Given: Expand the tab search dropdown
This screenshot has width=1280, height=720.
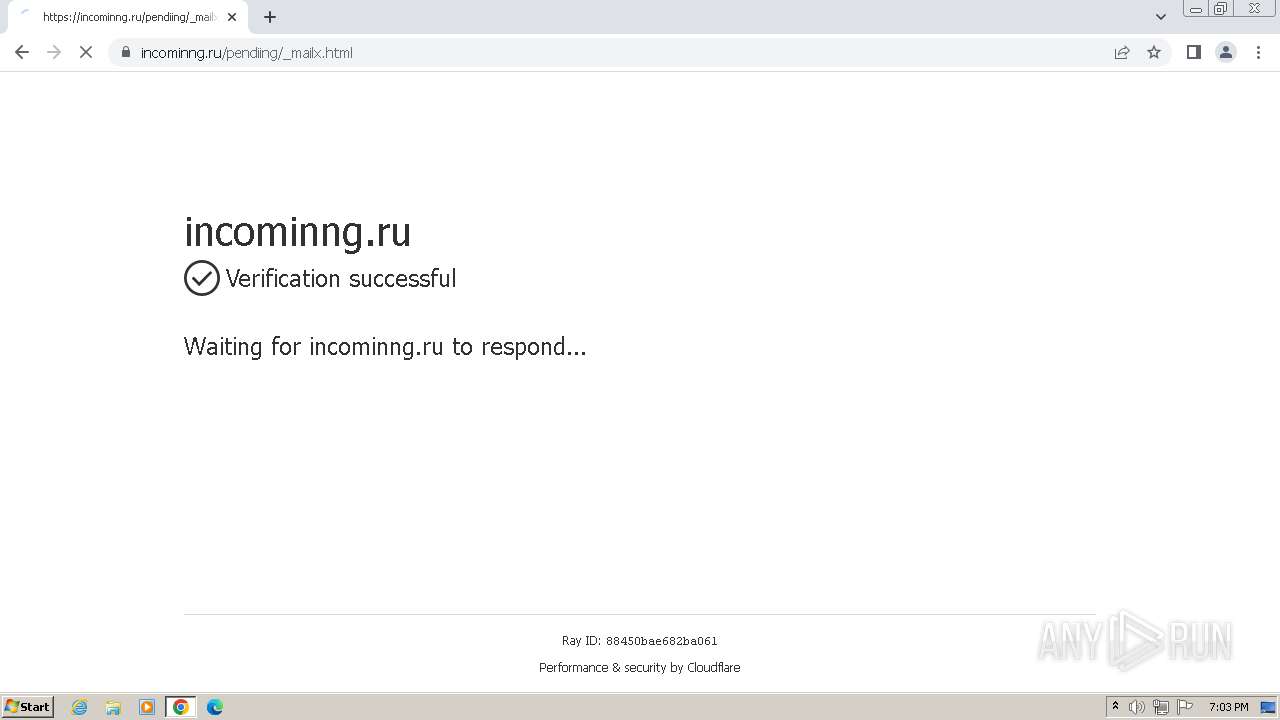Looking at the screenshot, I should [1161, 17].
